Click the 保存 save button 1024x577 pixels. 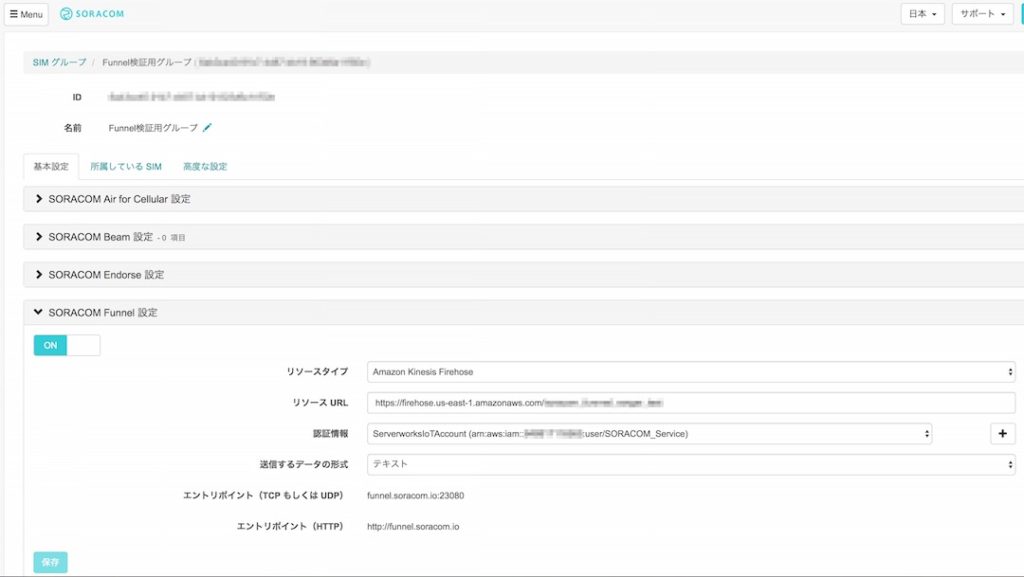click(50, 562)
